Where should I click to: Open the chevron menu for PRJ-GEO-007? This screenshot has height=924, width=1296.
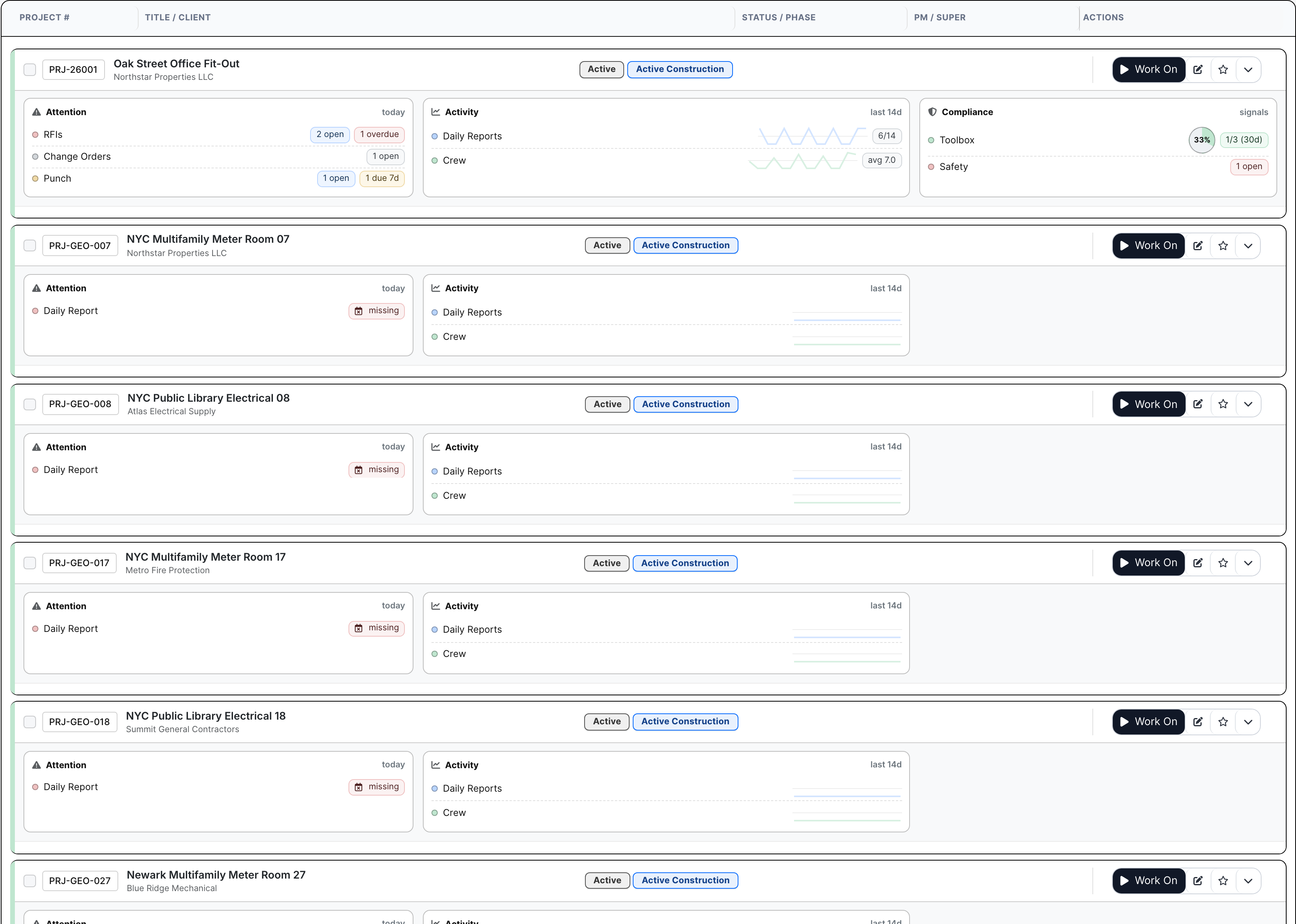pyautogui.click(x=1248, y=246)
